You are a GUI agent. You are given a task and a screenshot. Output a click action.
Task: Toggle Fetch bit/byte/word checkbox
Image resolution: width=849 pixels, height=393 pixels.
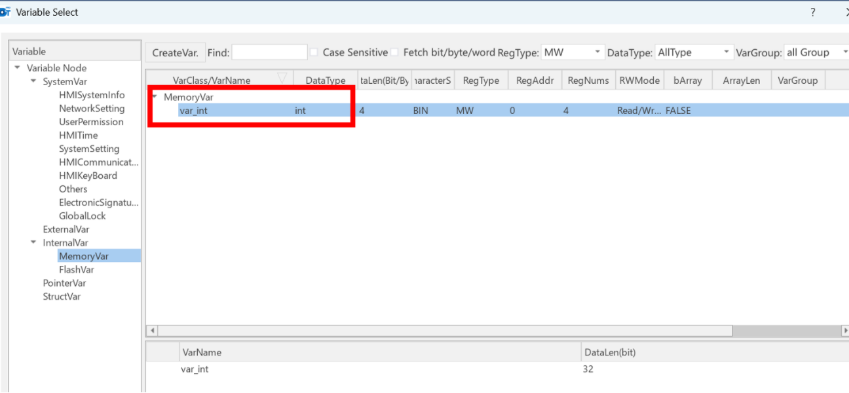click(395, 53)
